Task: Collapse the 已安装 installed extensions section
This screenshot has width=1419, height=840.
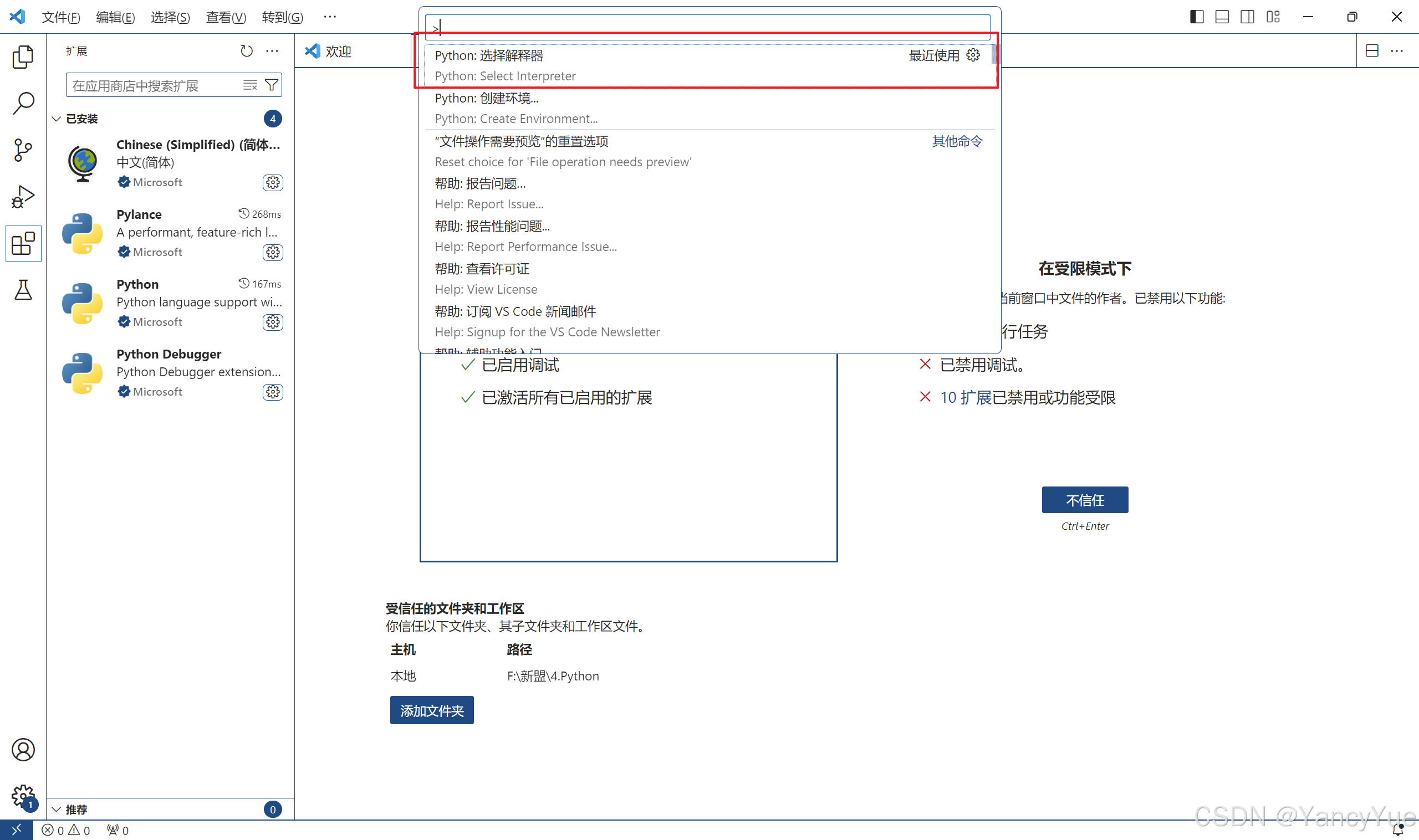Action: (x=57, y=119)
